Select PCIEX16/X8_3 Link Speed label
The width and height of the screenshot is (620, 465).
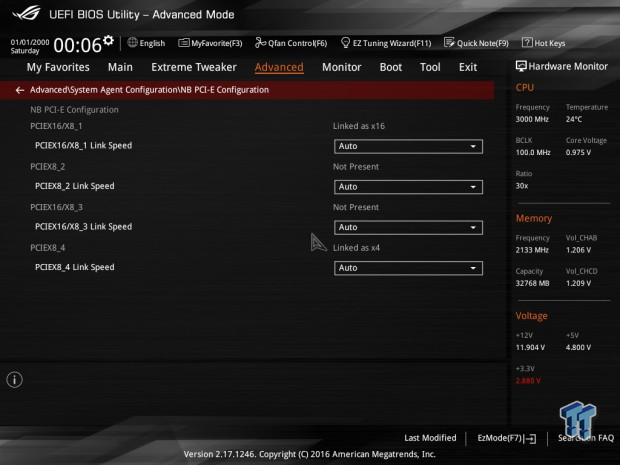(x=83, y=227)
